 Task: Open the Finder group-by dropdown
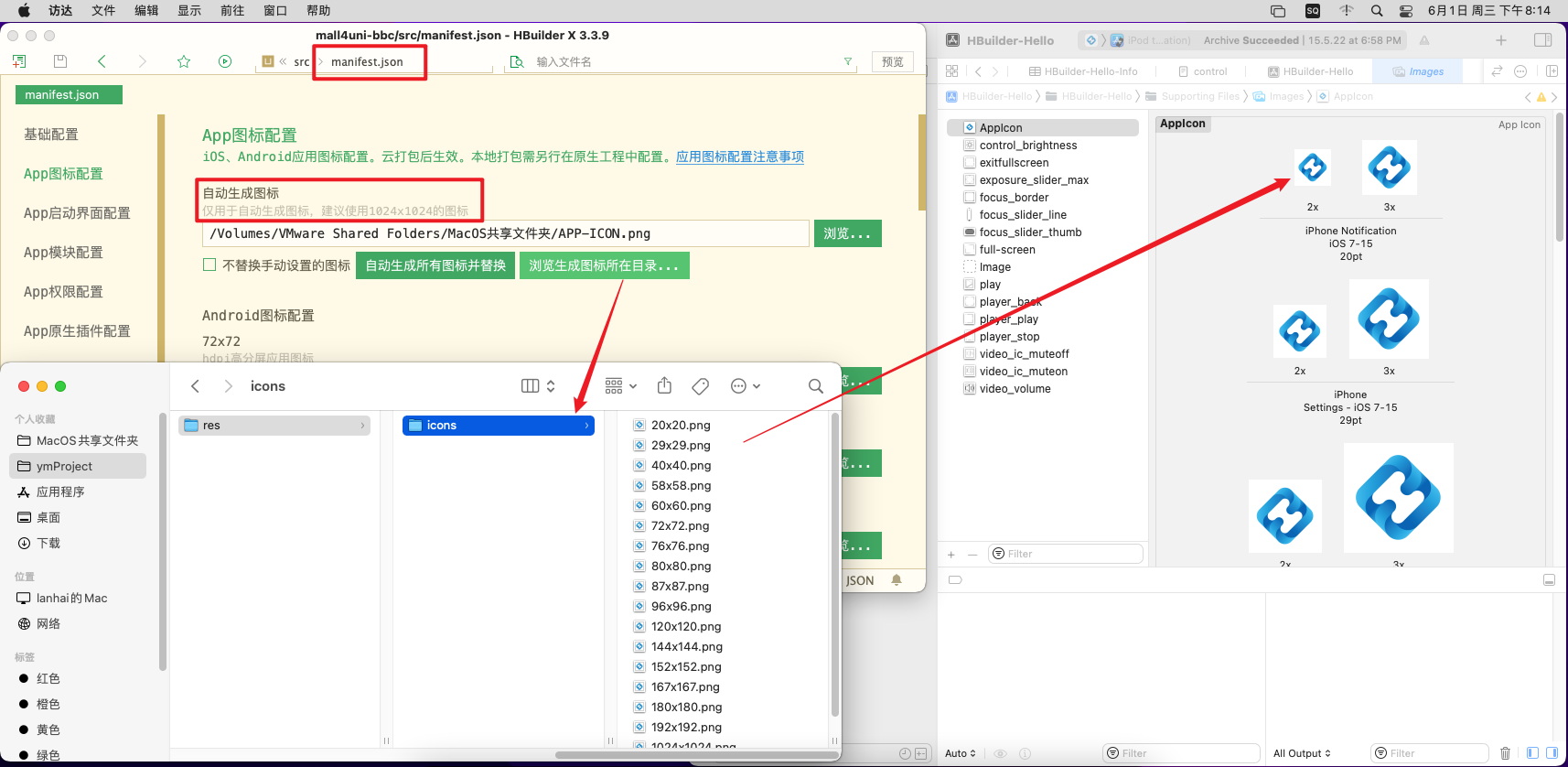[621, 386]
